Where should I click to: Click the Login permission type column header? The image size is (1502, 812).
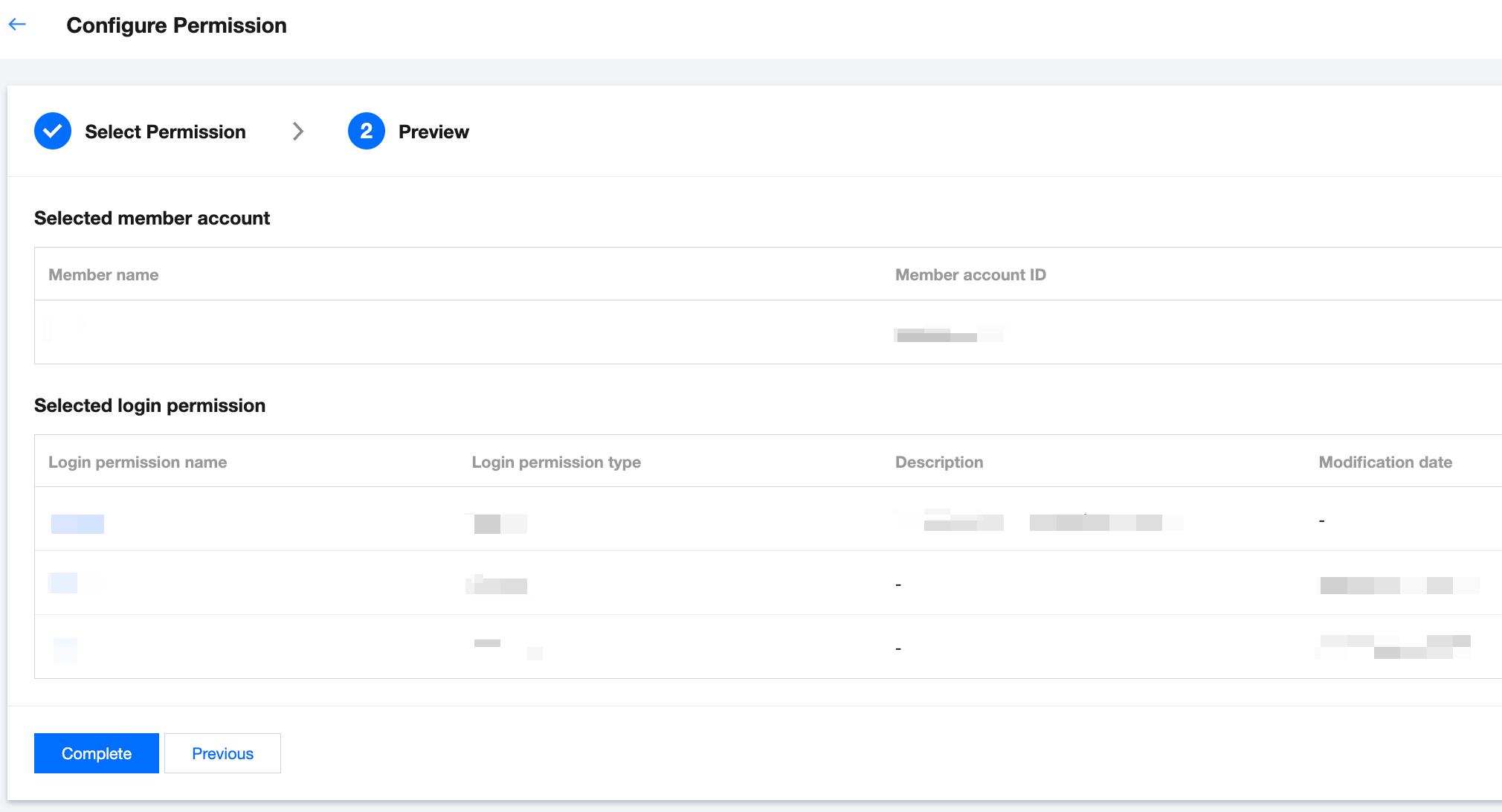[556, 463]
